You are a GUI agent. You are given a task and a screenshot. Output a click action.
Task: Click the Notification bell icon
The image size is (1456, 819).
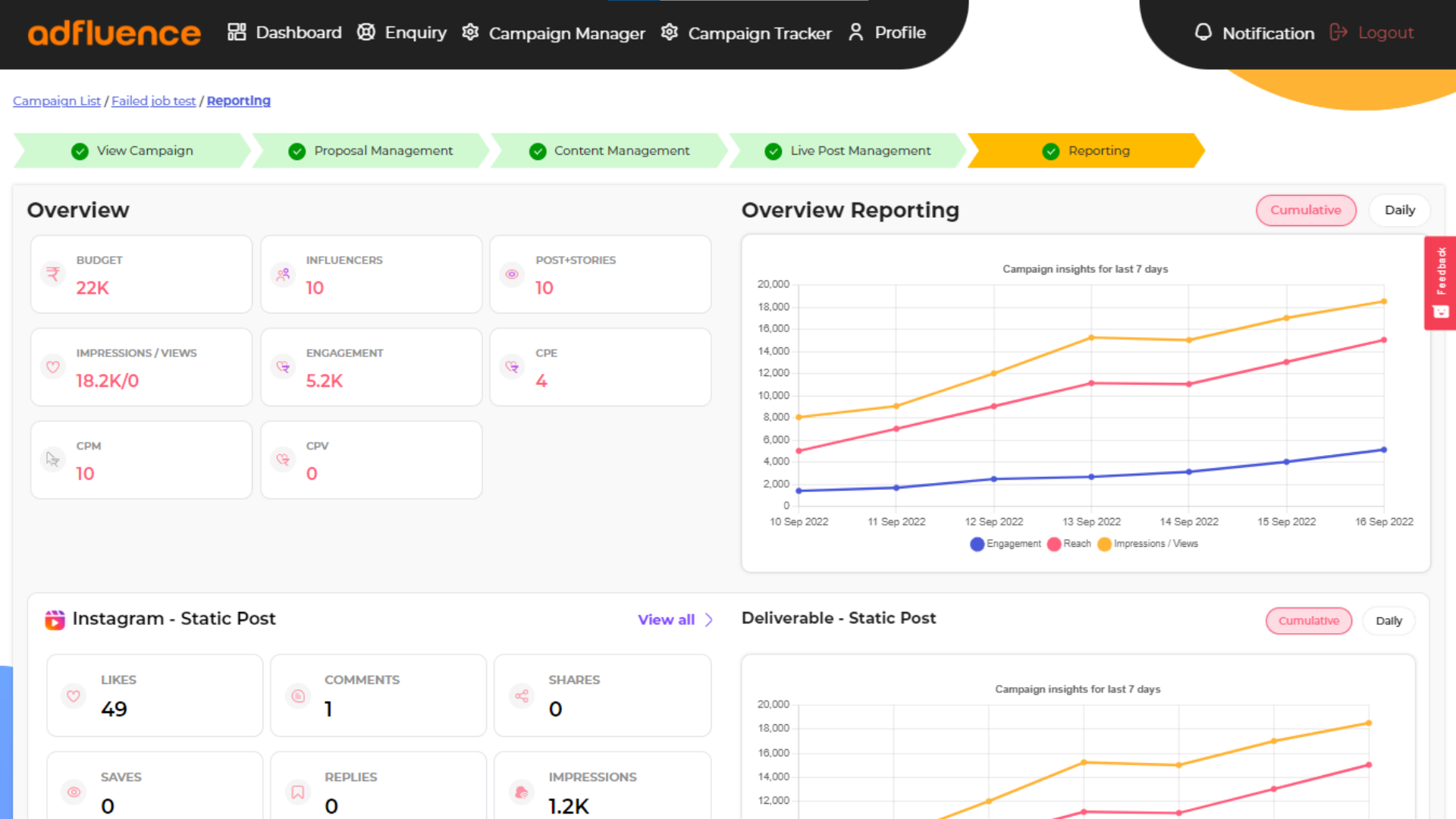click(1203, 33)
